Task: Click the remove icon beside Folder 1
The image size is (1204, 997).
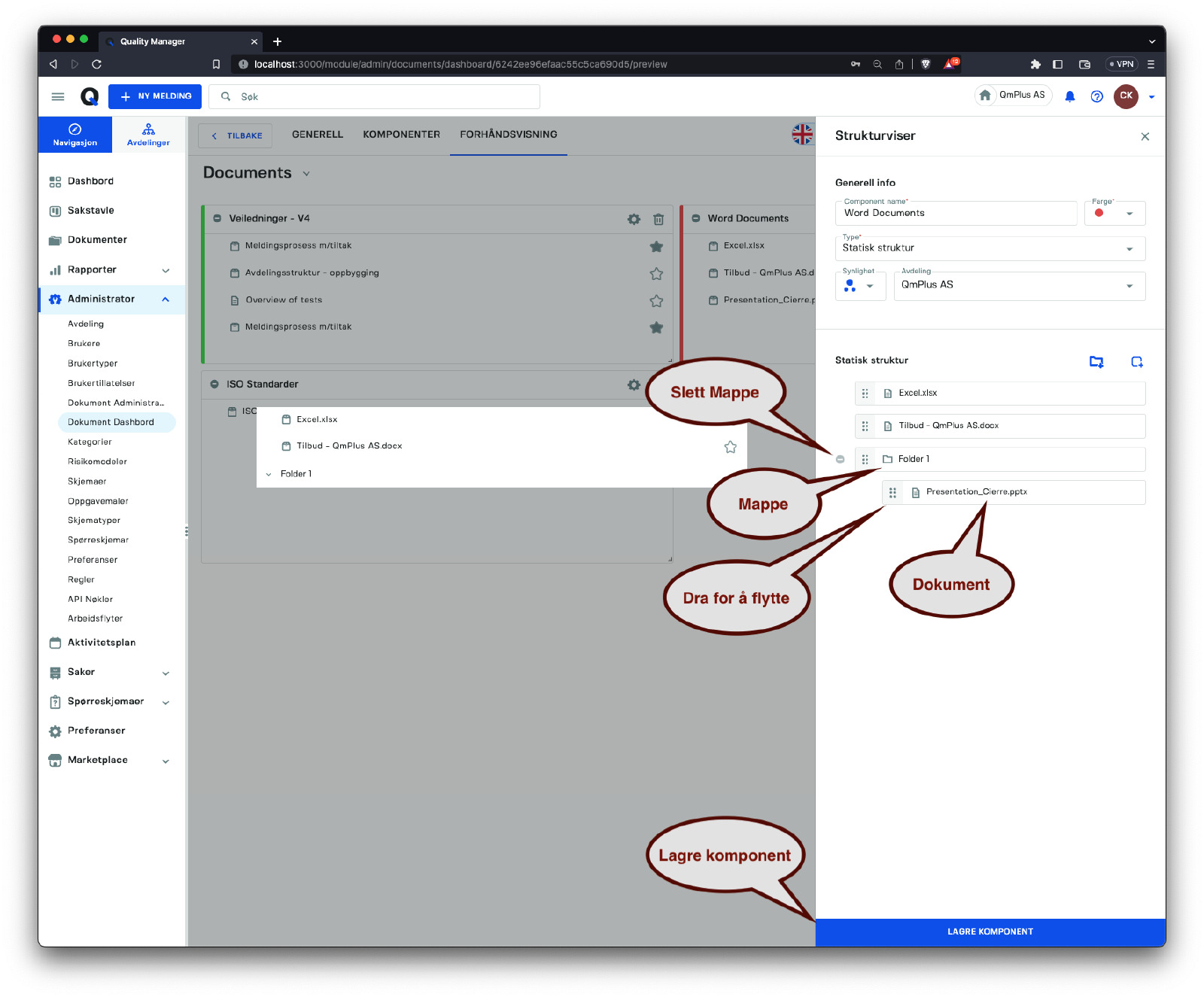Action: [x=841, y=459]
